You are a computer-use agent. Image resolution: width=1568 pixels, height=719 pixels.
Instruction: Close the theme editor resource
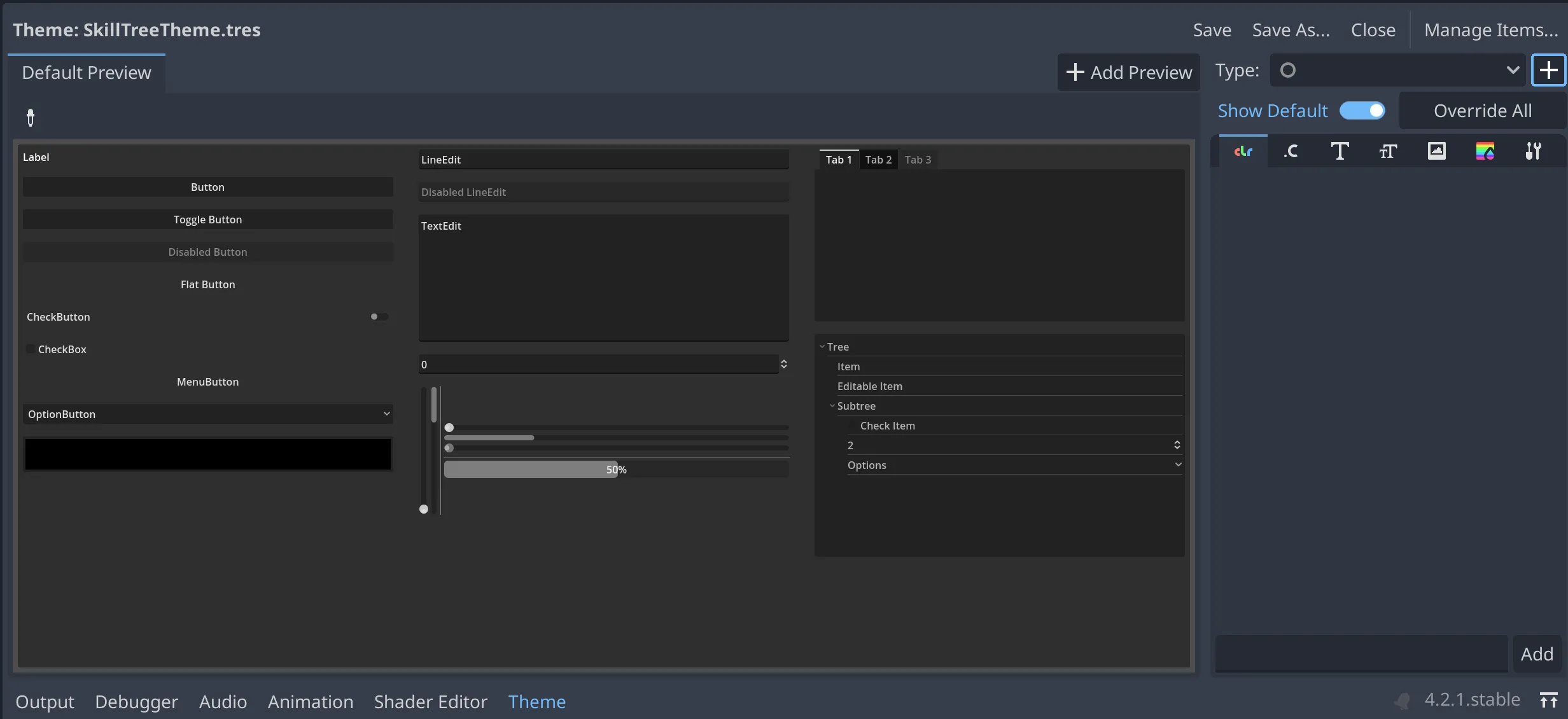1373,30
